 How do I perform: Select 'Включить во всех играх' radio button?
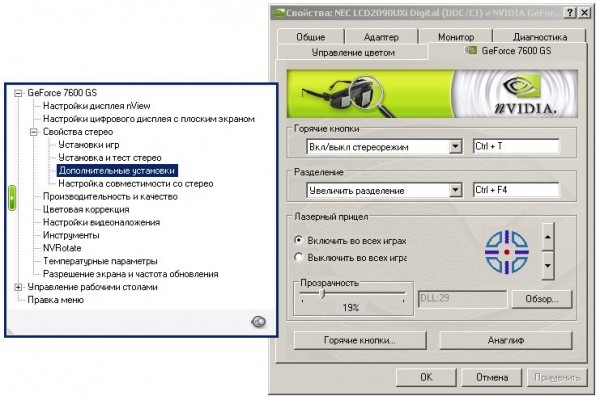pos(298,240)
